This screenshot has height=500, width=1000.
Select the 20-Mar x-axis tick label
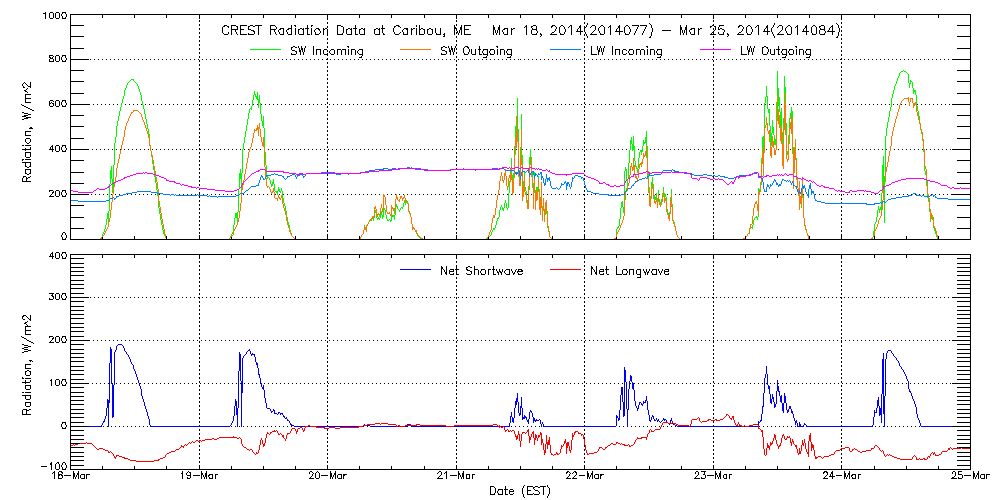click(328, 476)
